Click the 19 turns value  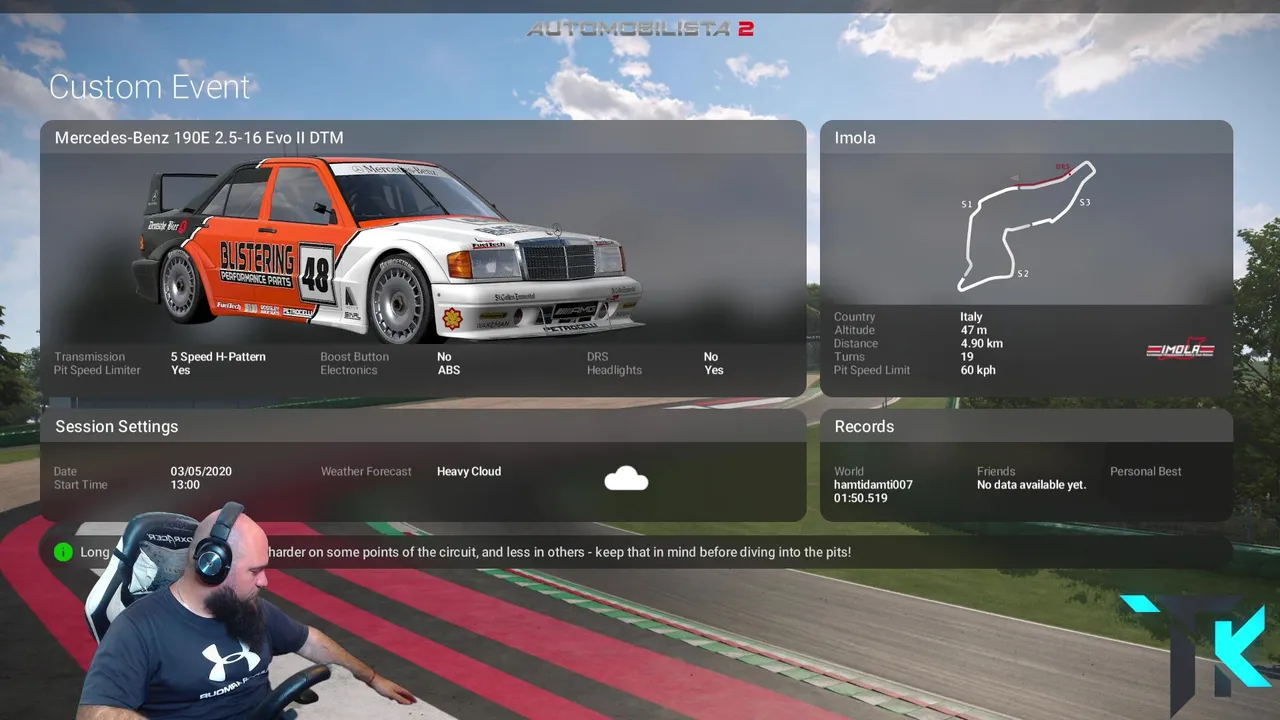click(967, 357)
